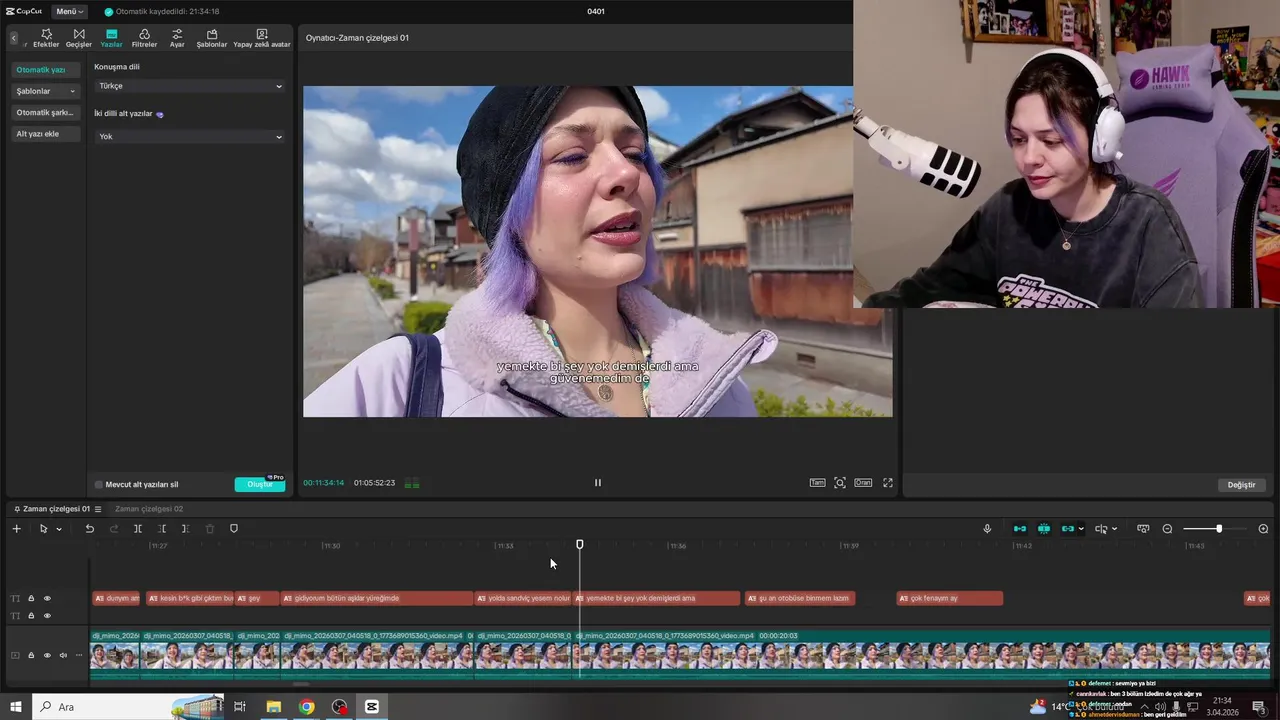Open Yapay zekâ avatar tab
Screen dimensions: 1280x720
pos(262,38)
